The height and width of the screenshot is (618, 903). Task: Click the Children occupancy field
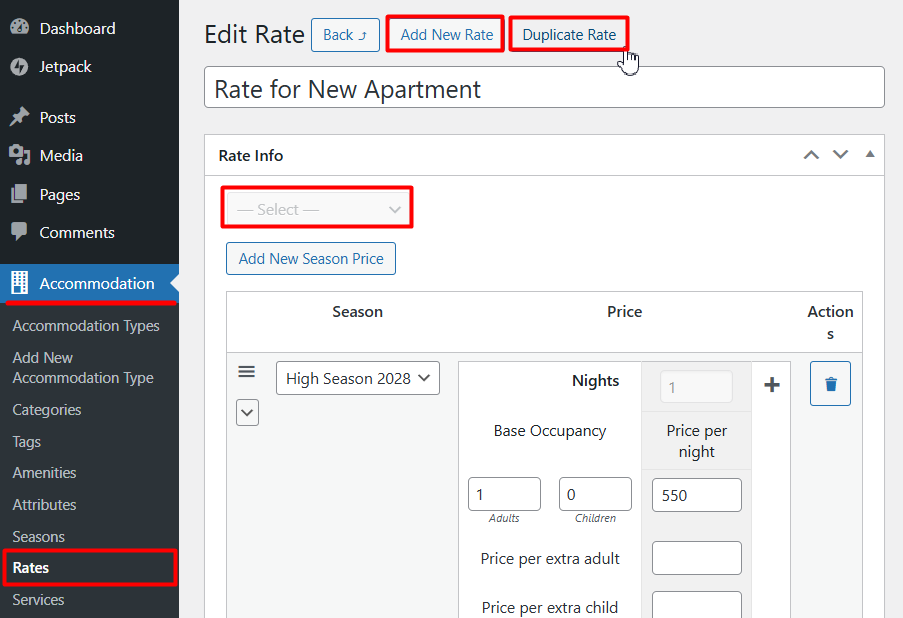pyautogui.click(x=595, y=494)
